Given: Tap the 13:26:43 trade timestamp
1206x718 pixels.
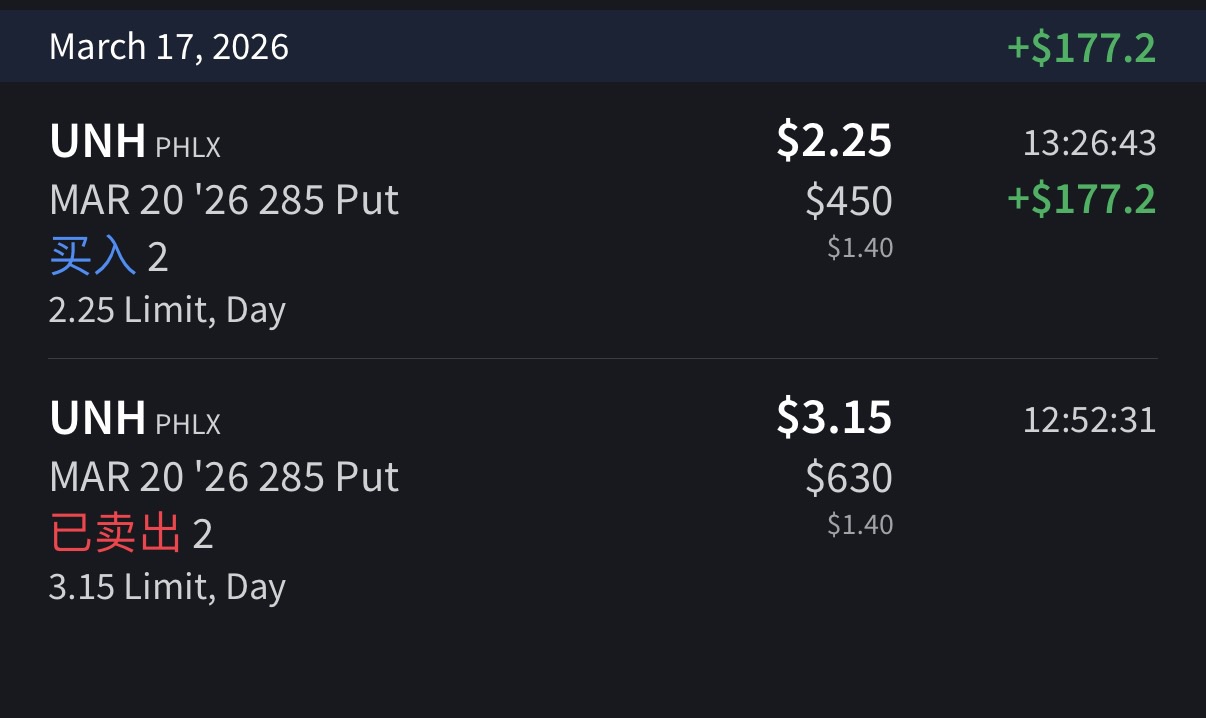Looking at the screenshot, I should coord(1089,144).
